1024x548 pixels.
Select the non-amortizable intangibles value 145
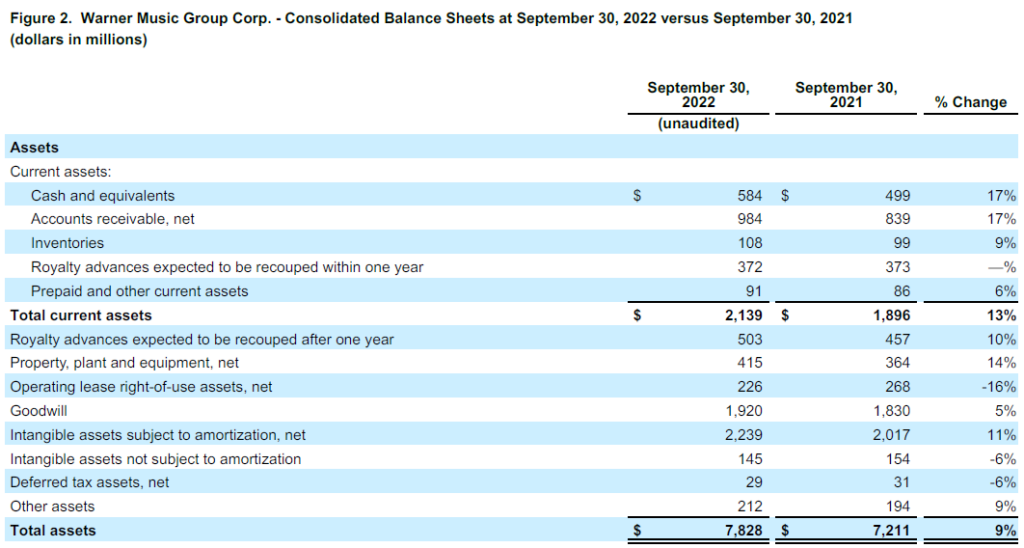pos(750,459)
